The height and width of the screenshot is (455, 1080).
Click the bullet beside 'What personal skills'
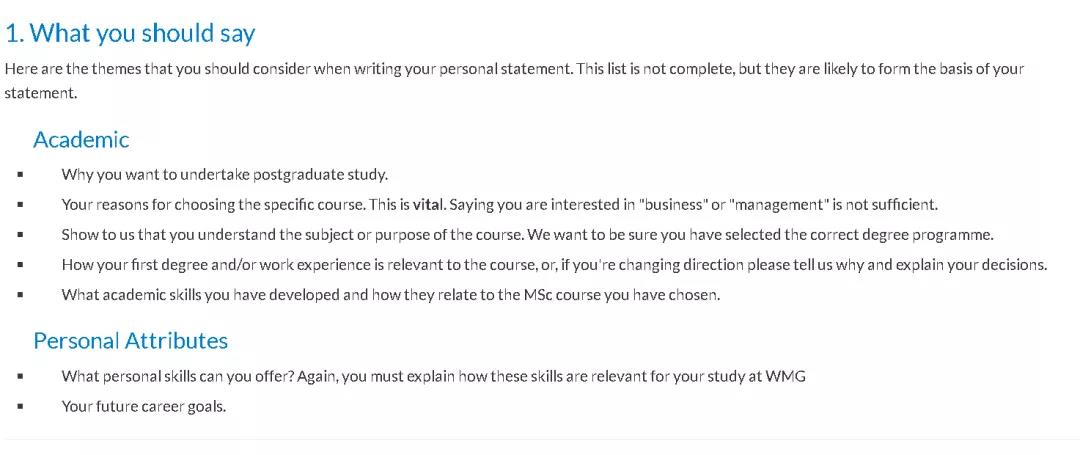tap(21, 377)
